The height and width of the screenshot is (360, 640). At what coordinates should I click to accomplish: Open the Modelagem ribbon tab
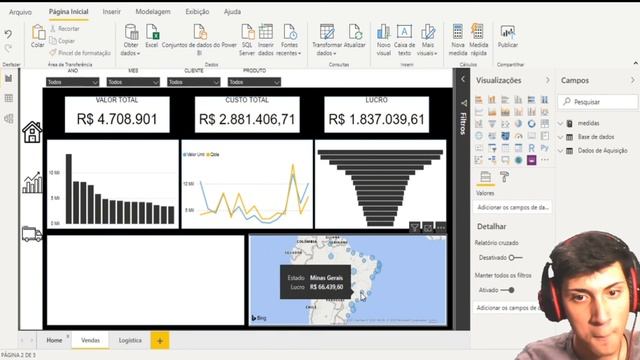[153, 12]
